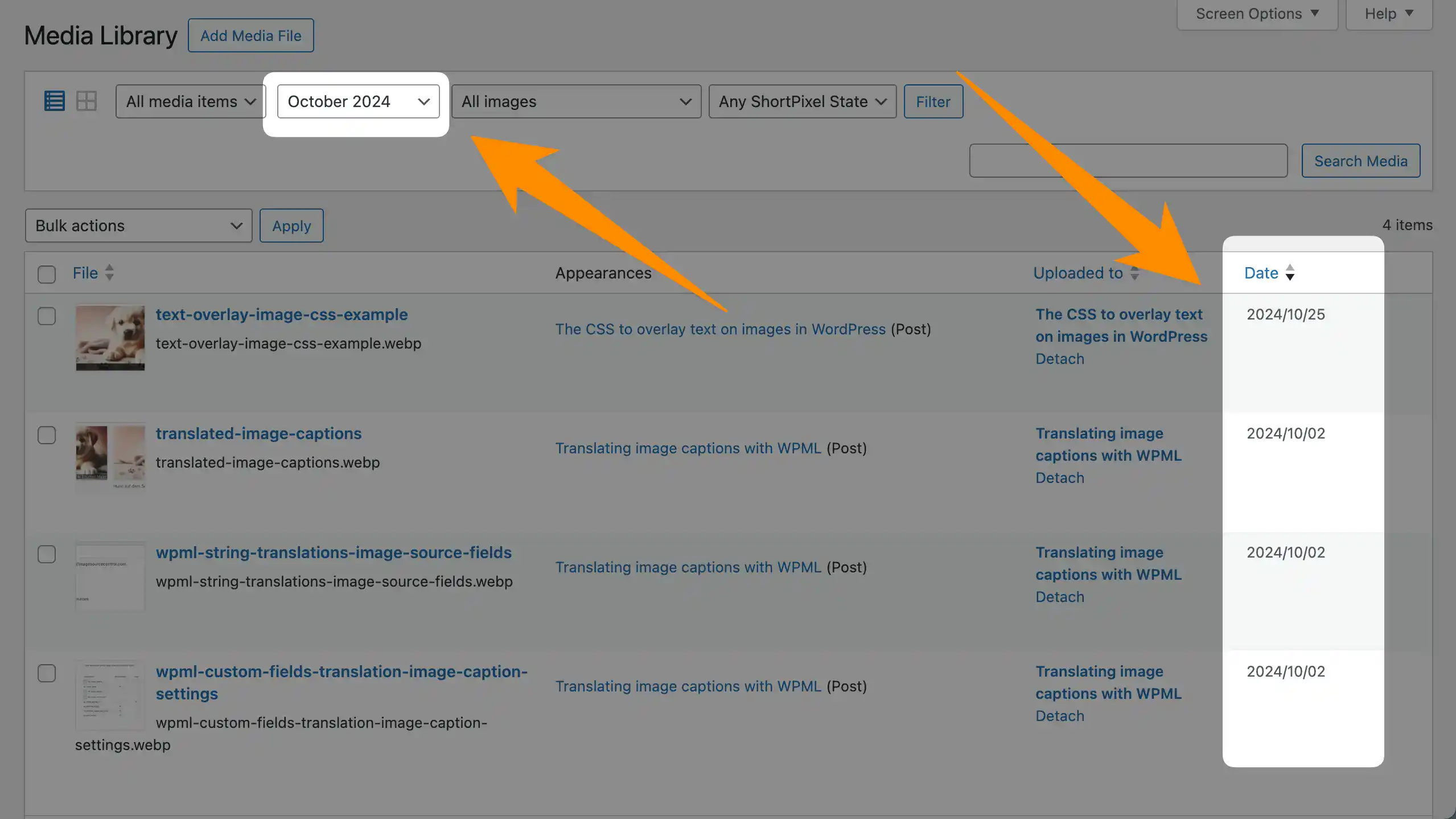Check the select-all checkbox in header

(x=47, y=274)
